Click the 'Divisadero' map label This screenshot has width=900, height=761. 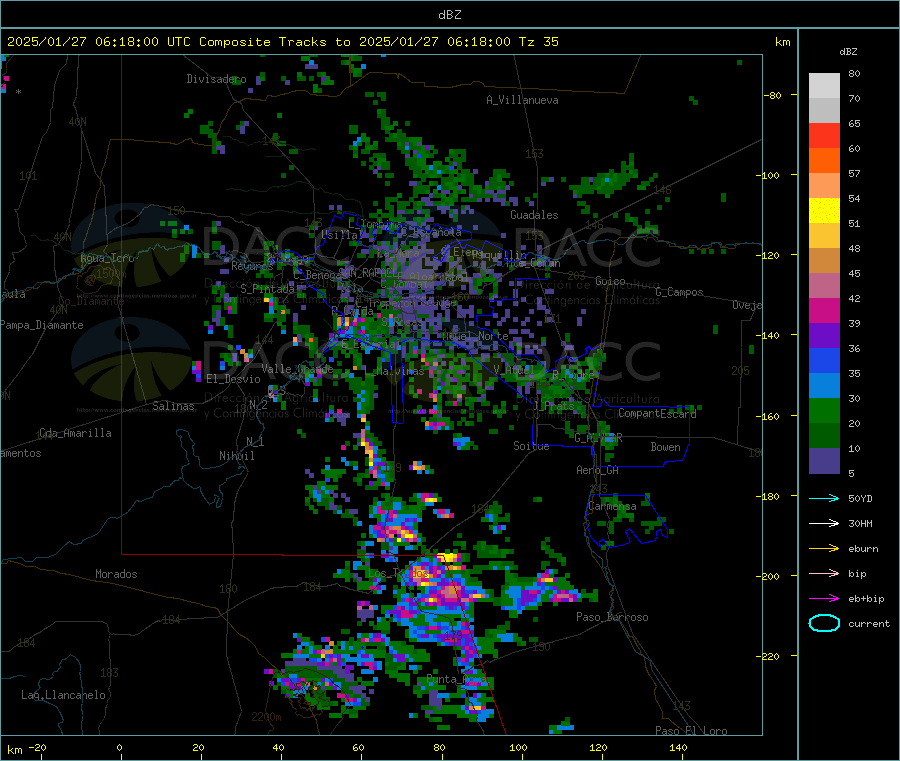point(216,79)
